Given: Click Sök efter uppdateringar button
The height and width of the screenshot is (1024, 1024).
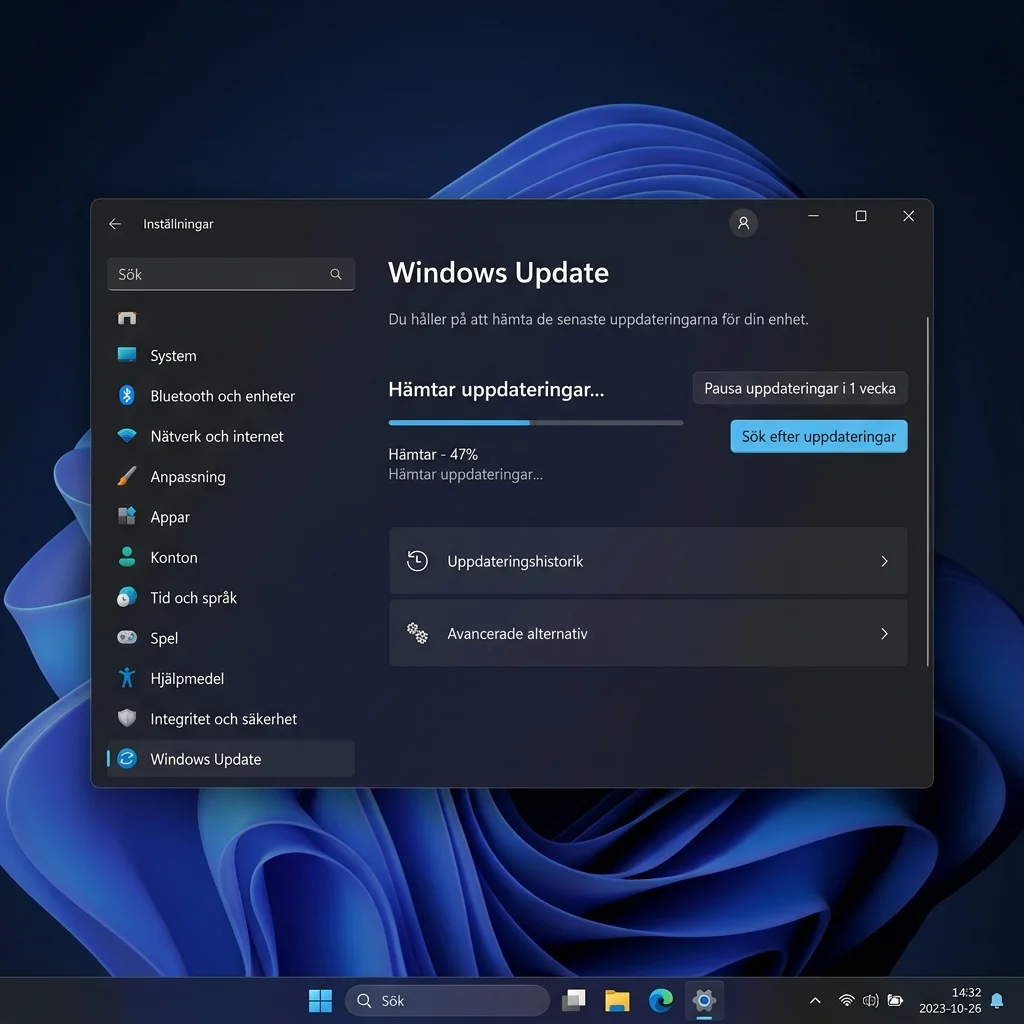Looking at the screenshot, I should pyautogui.click(x=818, y=436).
